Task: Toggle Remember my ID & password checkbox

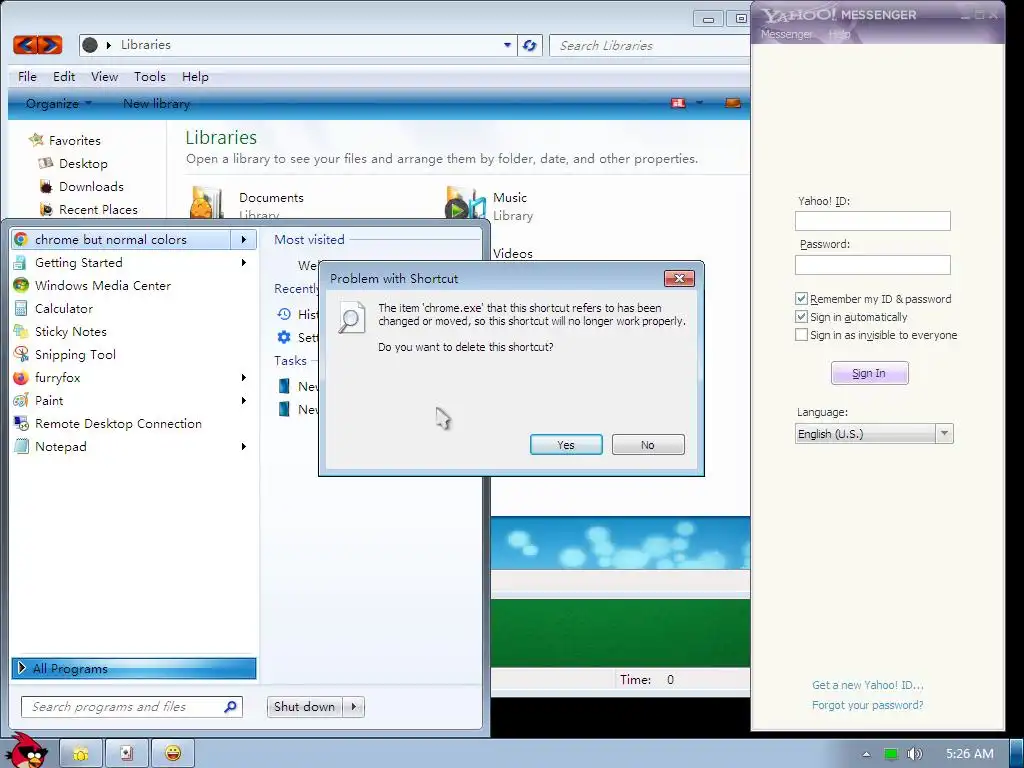Action: (801, 298)
